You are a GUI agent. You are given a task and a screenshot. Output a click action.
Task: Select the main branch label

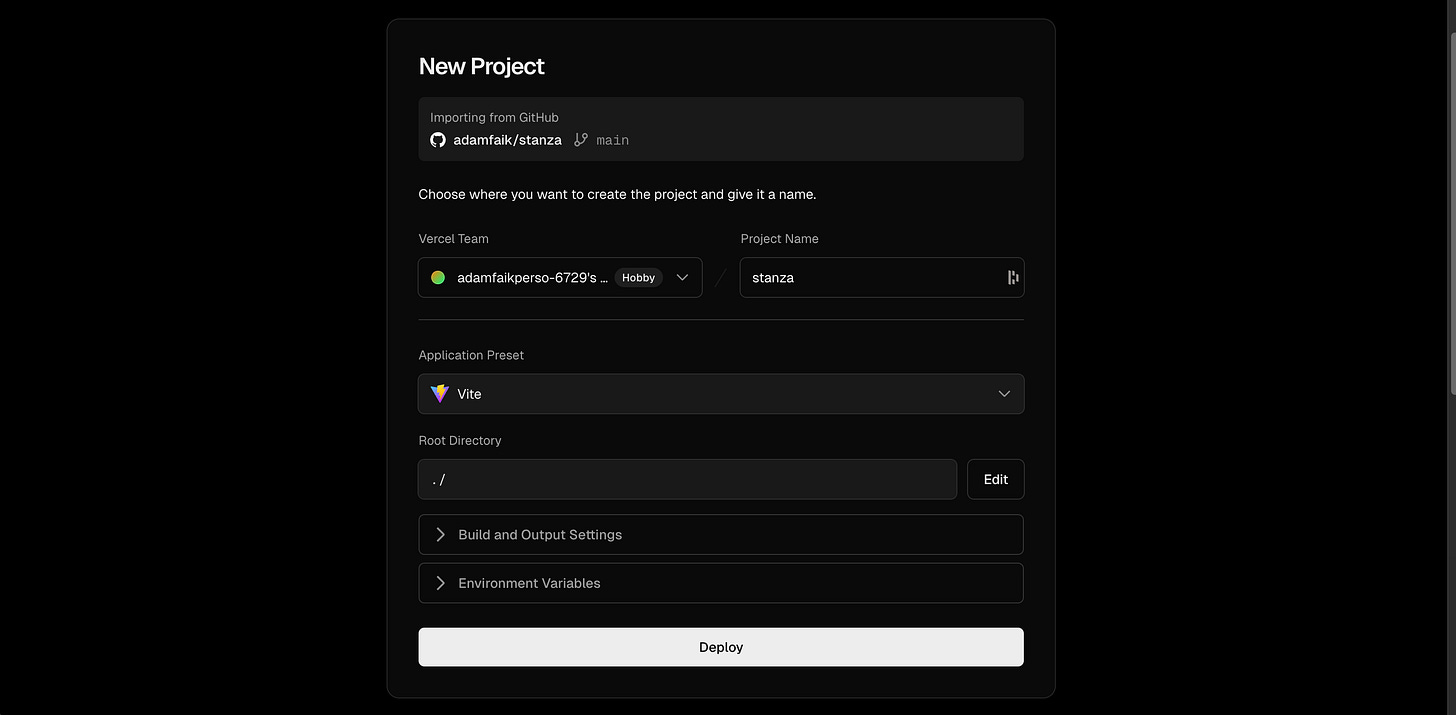click(612, 140)
